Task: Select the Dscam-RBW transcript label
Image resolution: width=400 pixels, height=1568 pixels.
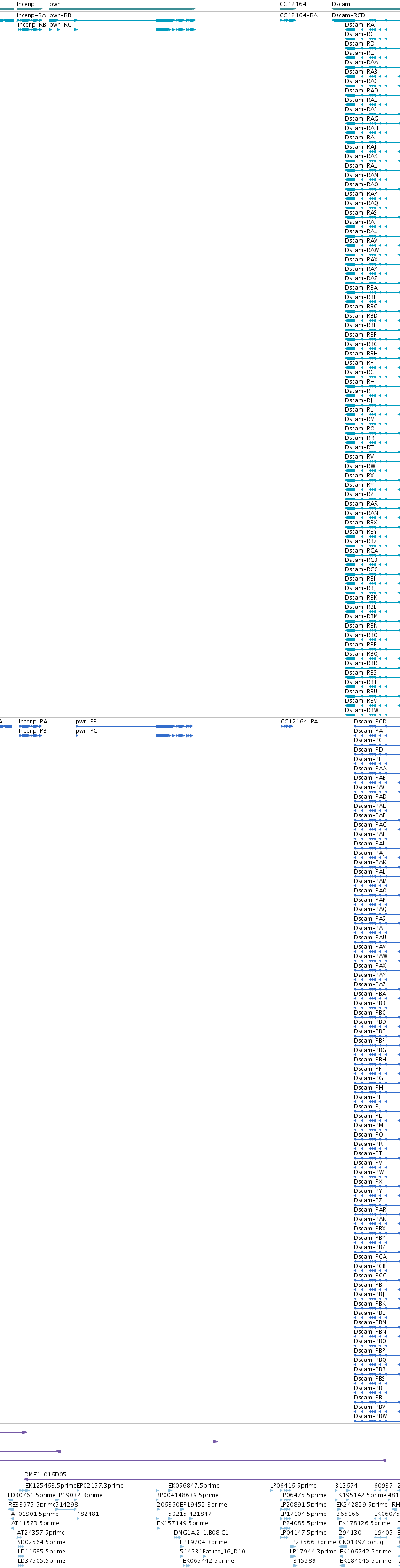Action: click(361, 710)
